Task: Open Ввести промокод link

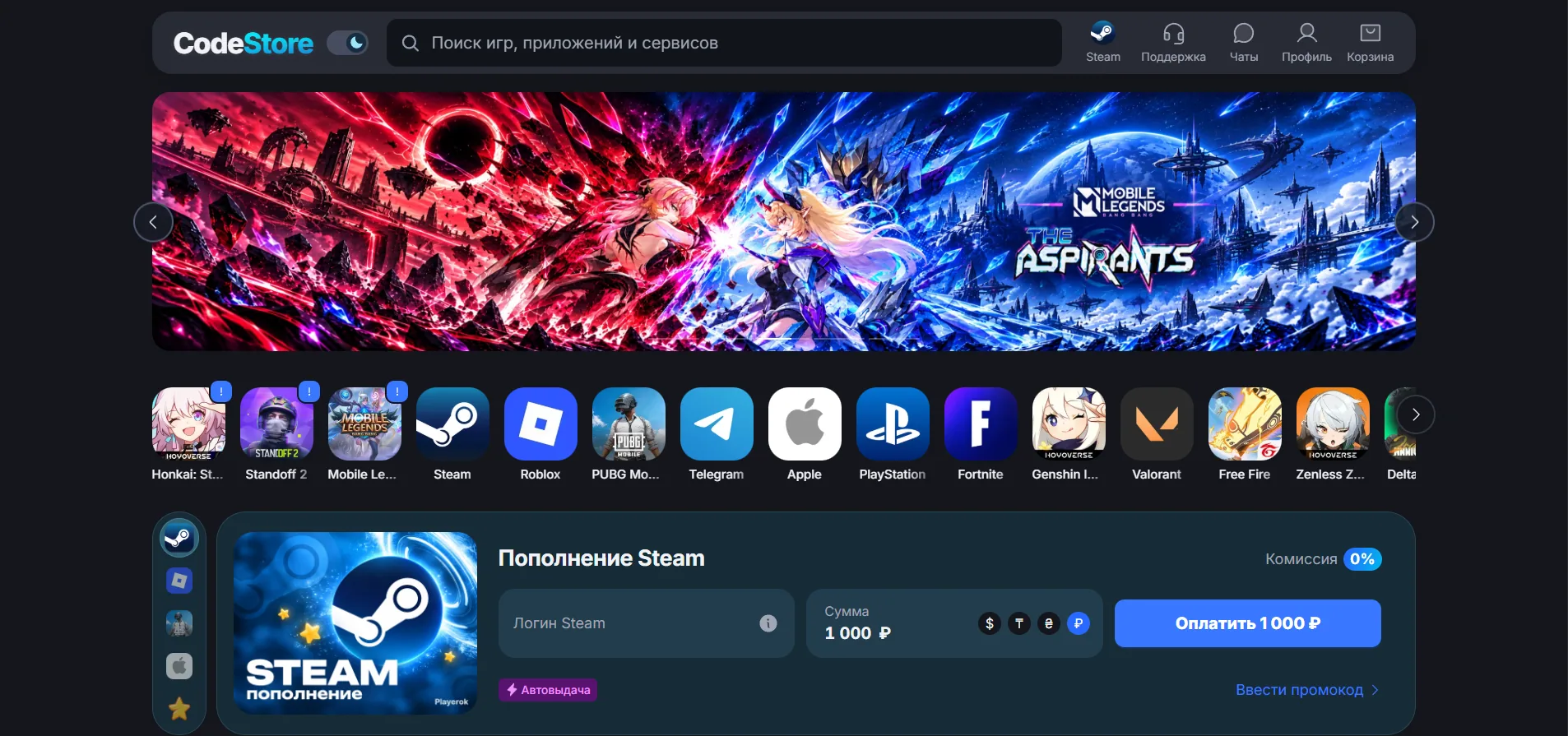Action: click(x=1307, y=690)
